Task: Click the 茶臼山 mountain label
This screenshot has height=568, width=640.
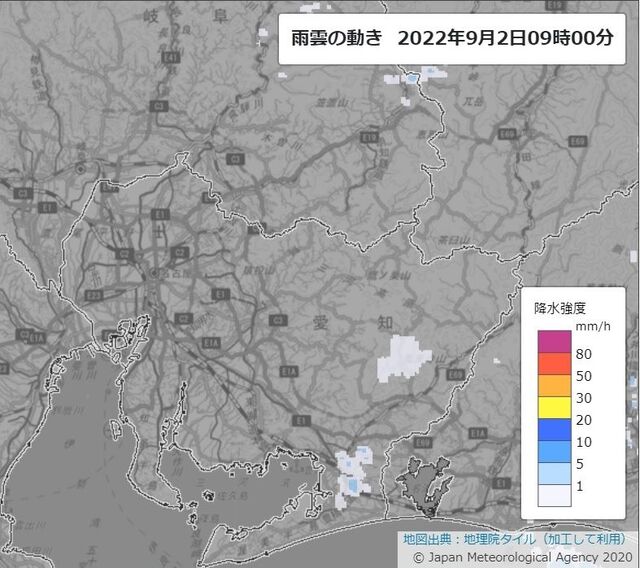Action: click(454, 240)
